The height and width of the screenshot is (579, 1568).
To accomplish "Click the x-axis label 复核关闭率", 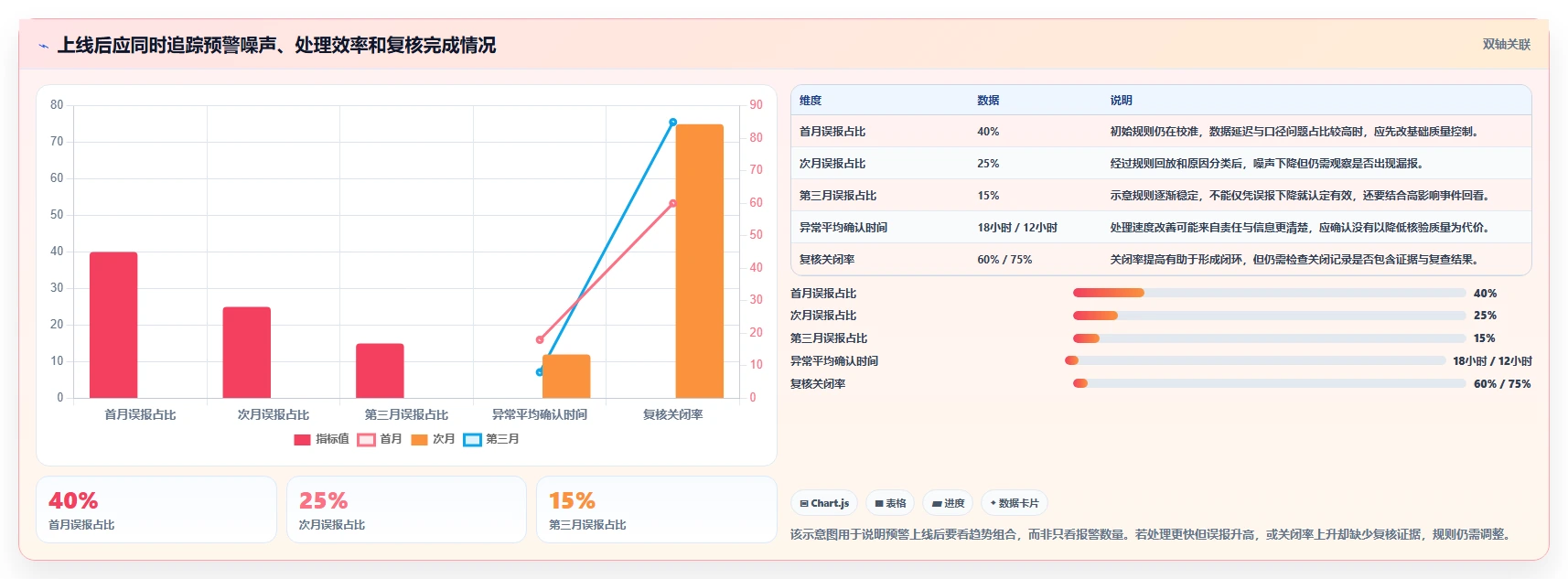I will 673,415.
